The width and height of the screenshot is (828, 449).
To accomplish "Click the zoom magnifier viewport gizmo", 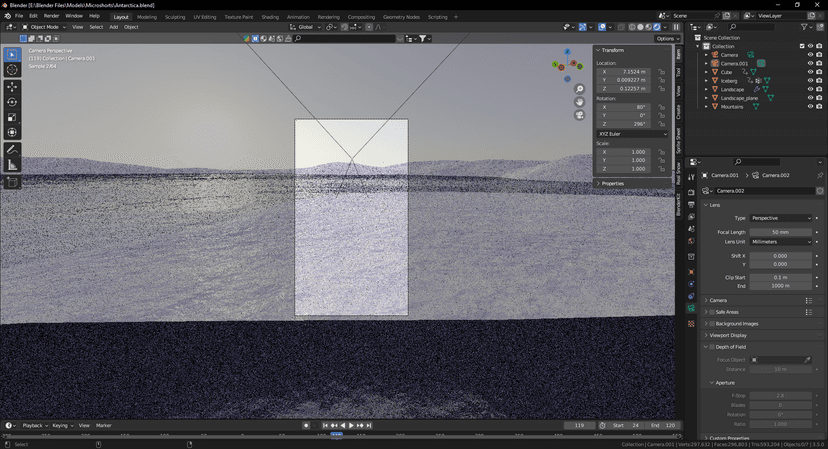I will click(579, 89).
